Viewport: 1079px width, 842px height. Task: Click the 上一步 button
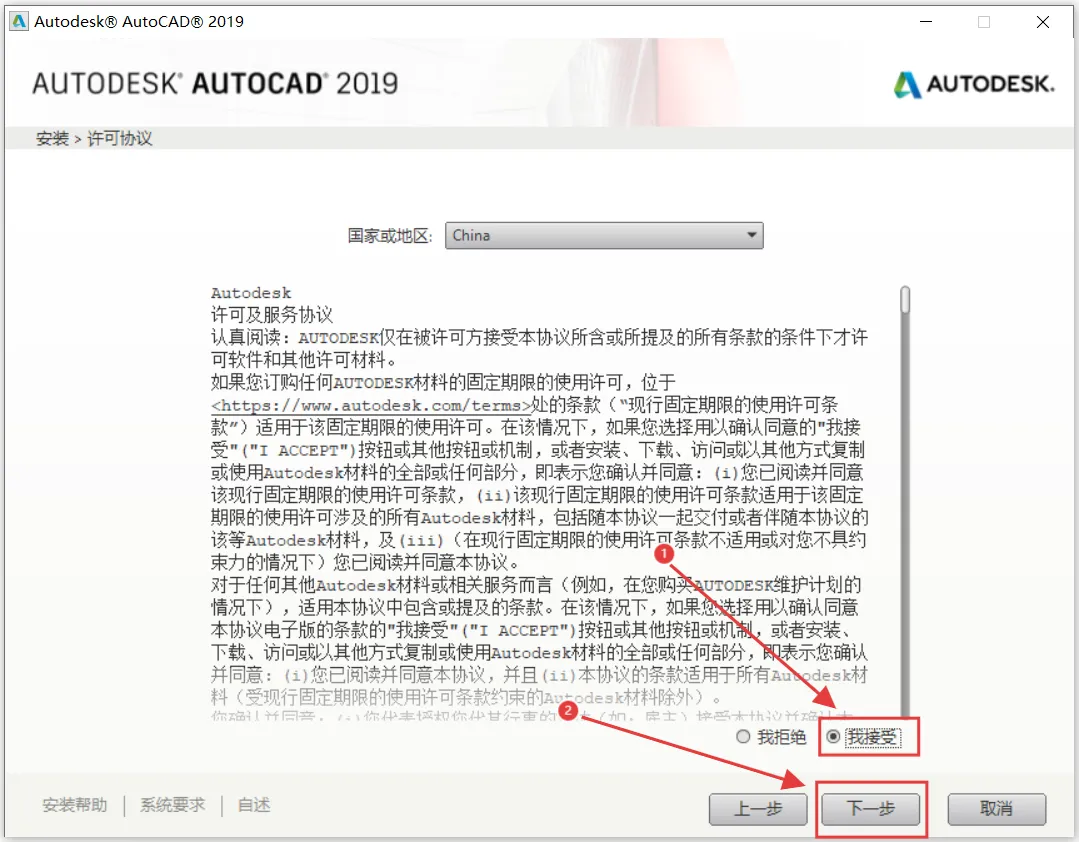click(758, 809)
